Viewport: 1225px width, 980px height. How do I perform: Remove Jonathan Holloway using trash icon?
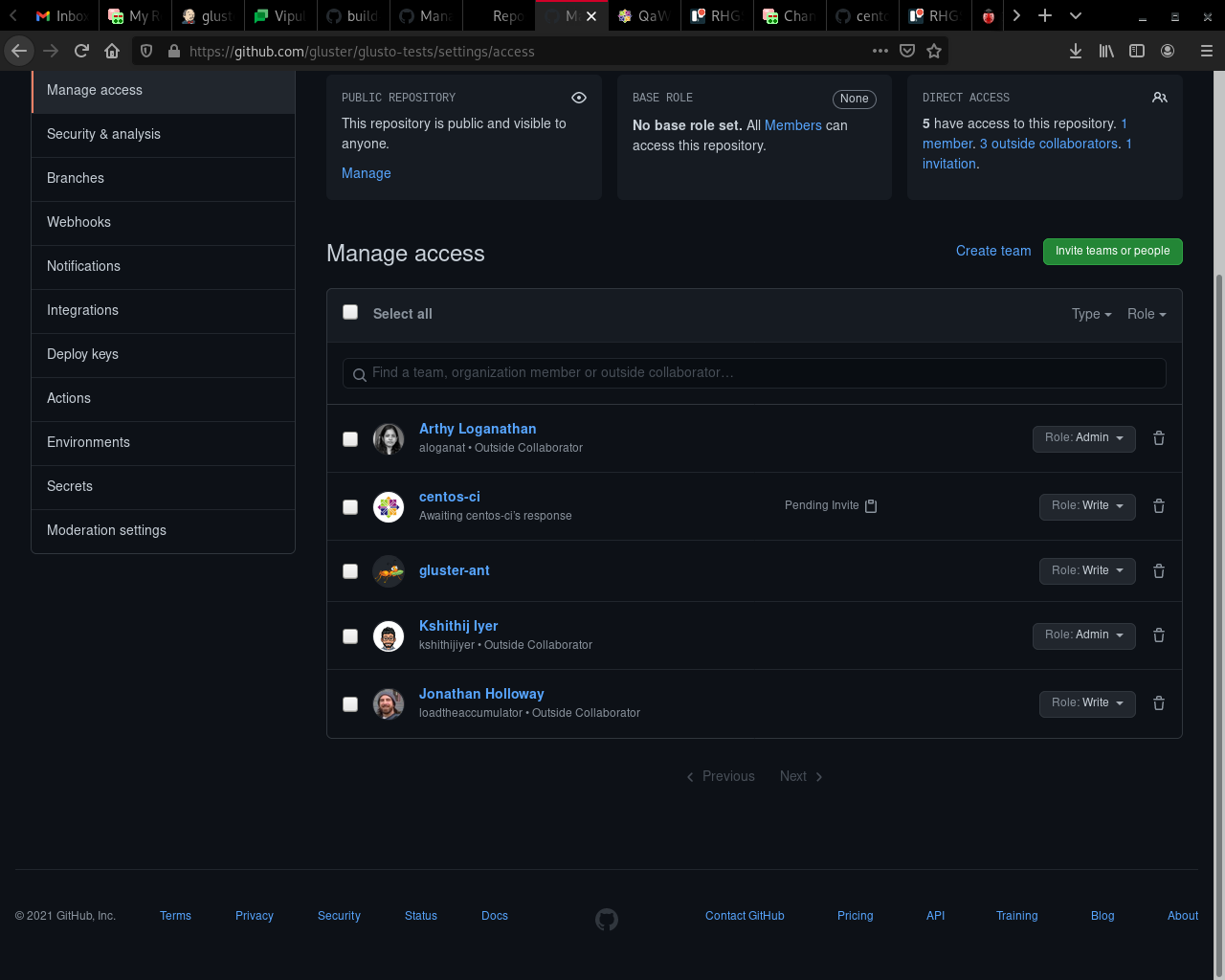[x=1159, y=703]
